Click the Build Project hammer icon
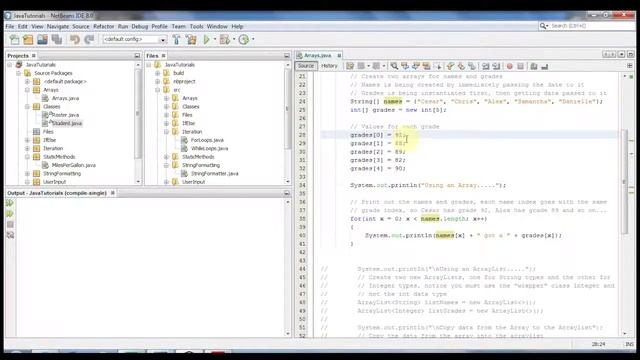 click(x=176, y=40)
